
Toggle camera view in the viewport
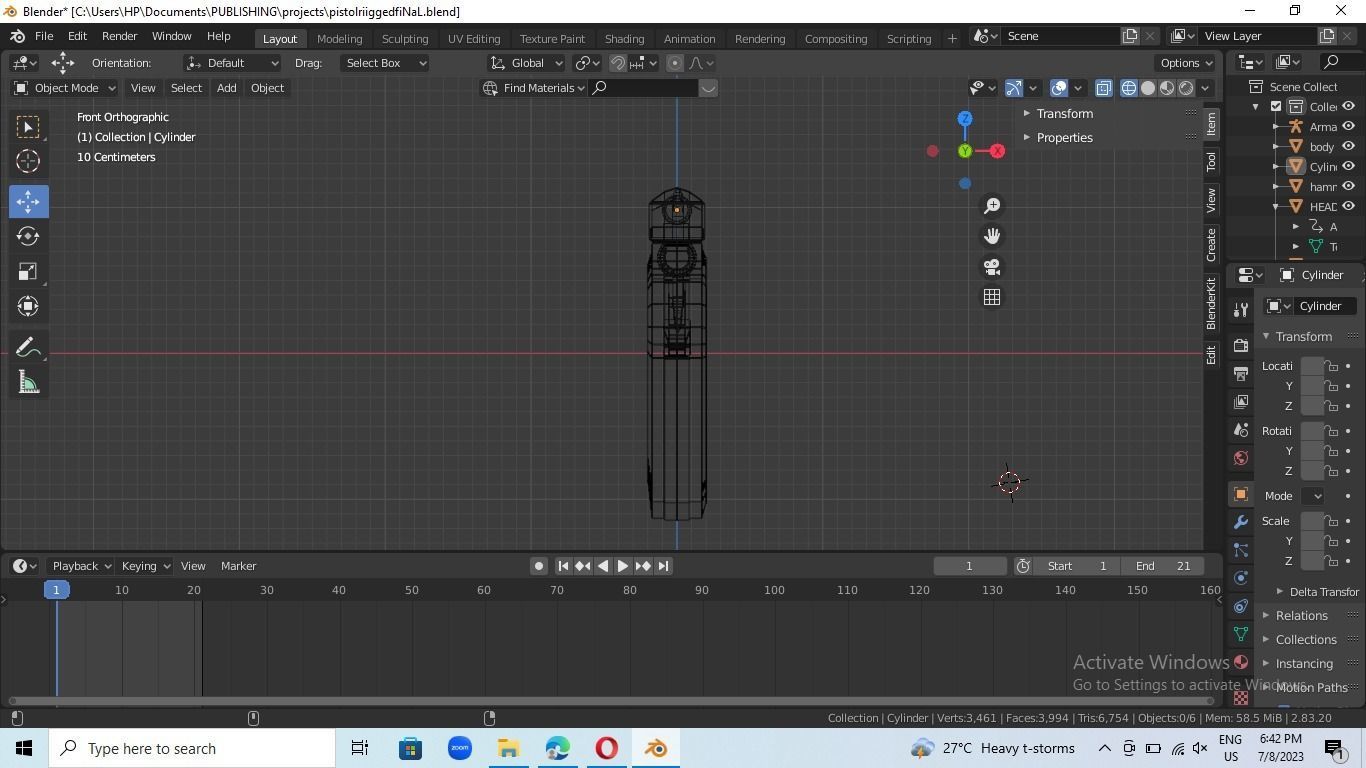click(992, 267)
